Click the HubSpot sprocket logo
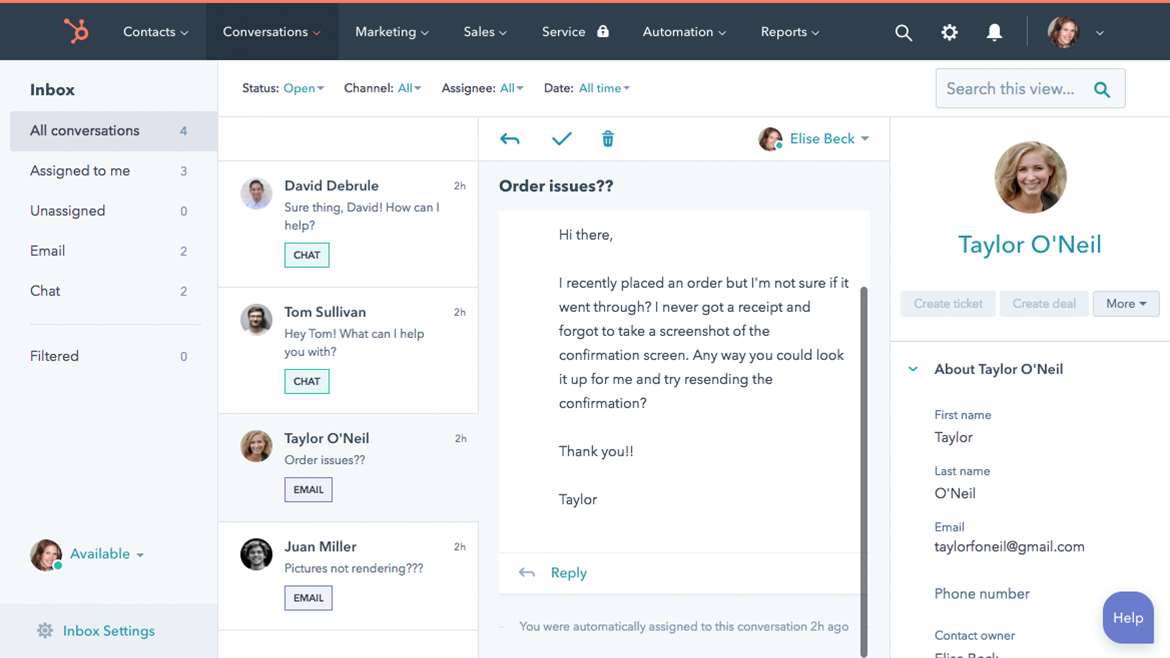This screenshot has height=658, width=1170. click(x=76, y=31)
